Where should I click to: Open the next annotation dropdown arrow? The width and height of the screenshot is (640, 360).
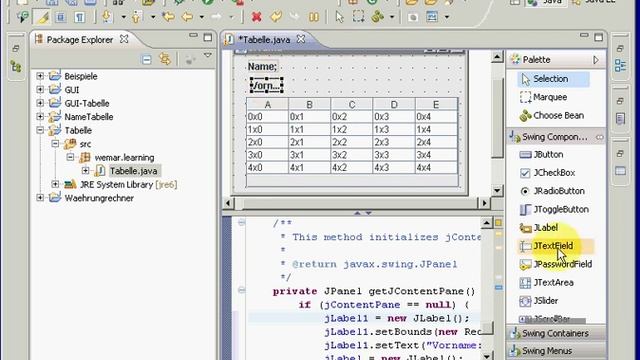point(123,17)
